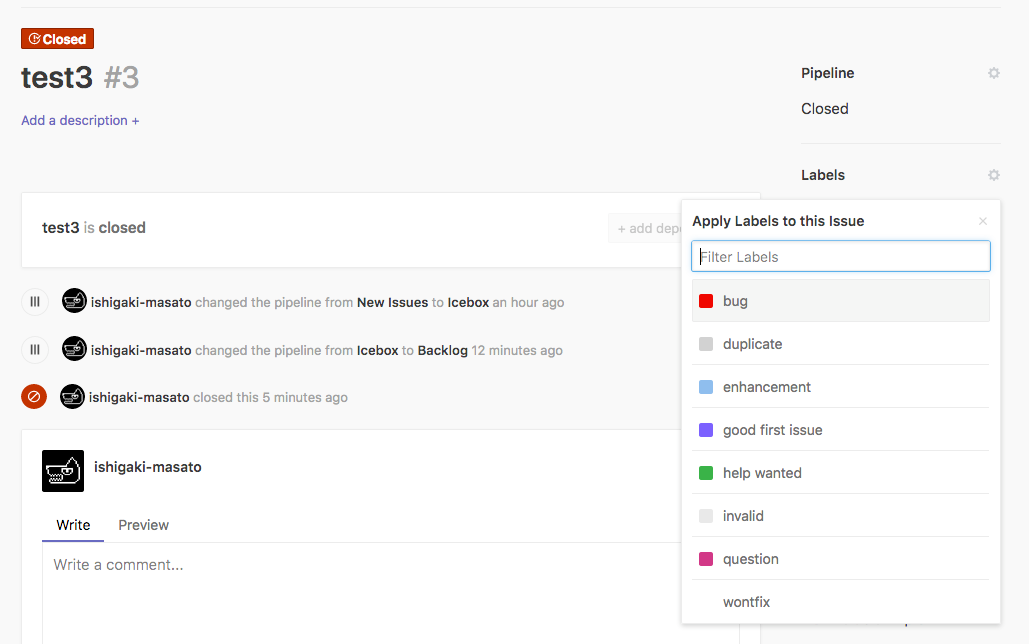Screen dimensions: 1029x644
Task: Open the Labels settings gear icon
Action: pyautogui.click(x=993, y=174)
